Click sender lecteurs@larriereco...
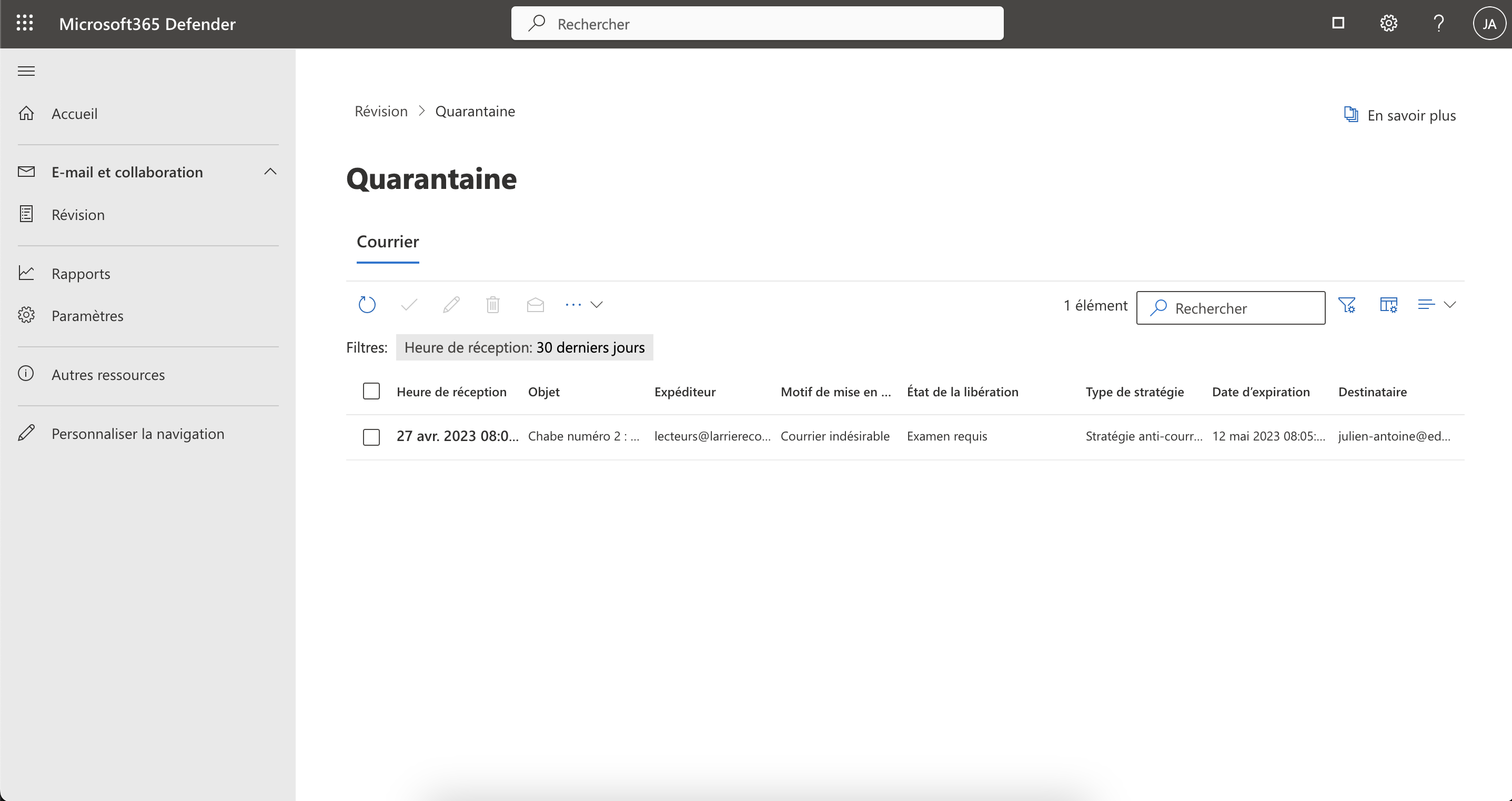Image resolution: width=1512 pixels, height=801 pixels. (x=712, y=436)
